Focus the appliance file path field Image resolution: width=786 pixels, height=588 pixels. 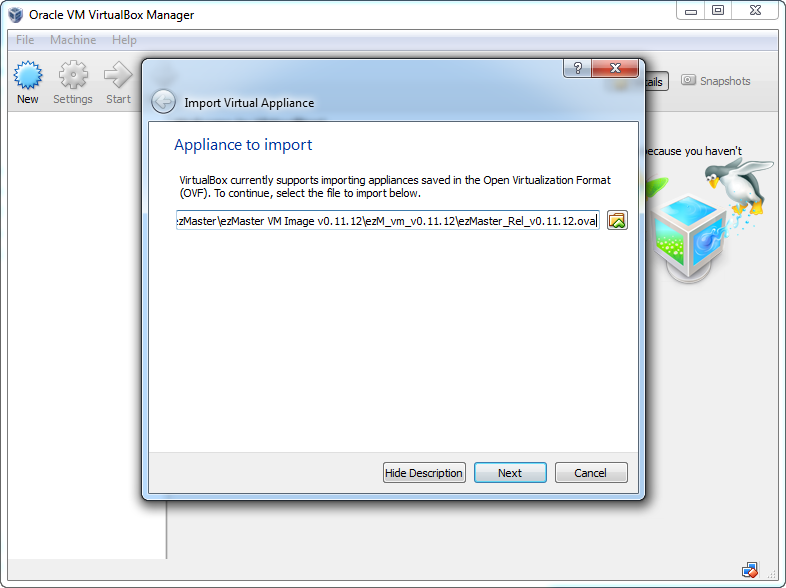coord(387,221)
